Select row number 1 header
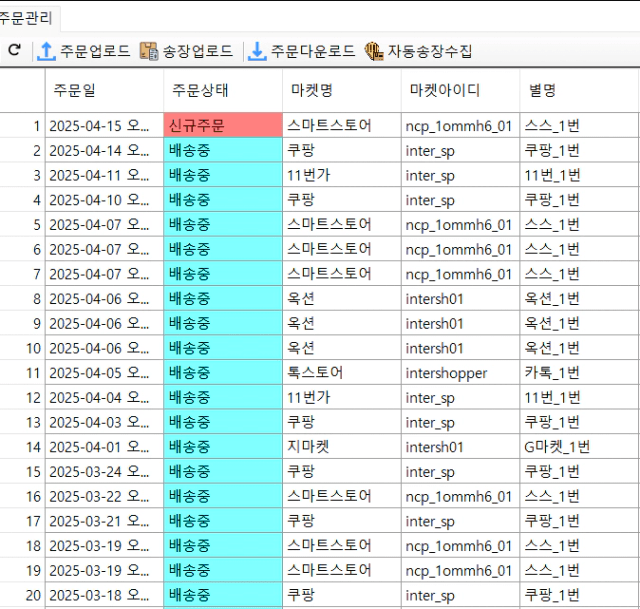This screenshot has height=609, width=640. pos(22,126)
